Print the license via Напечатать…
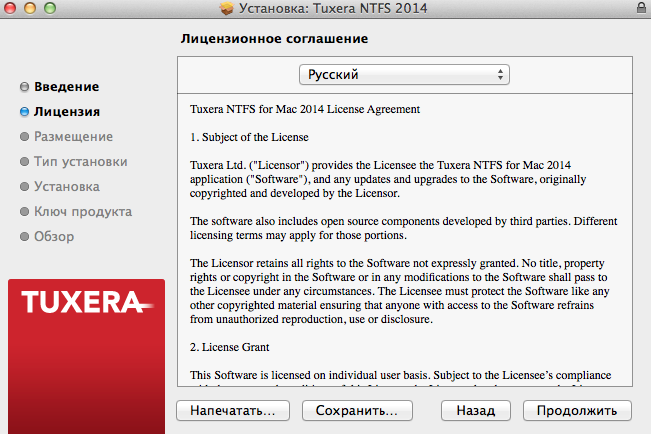The height and width of the screenshot is (434, 651). click(x=233, y=410)
